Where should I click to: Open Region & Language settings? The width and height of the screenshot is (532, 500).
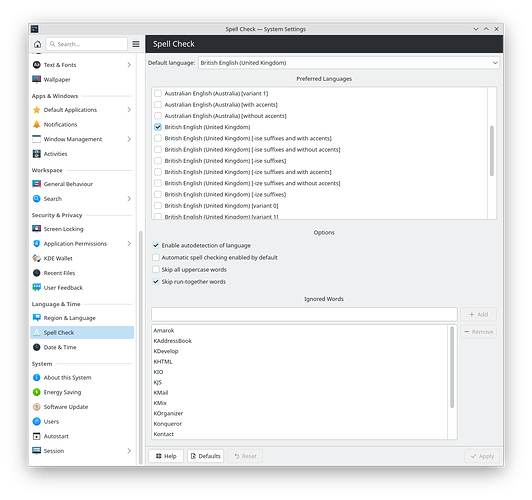point(82,318)
